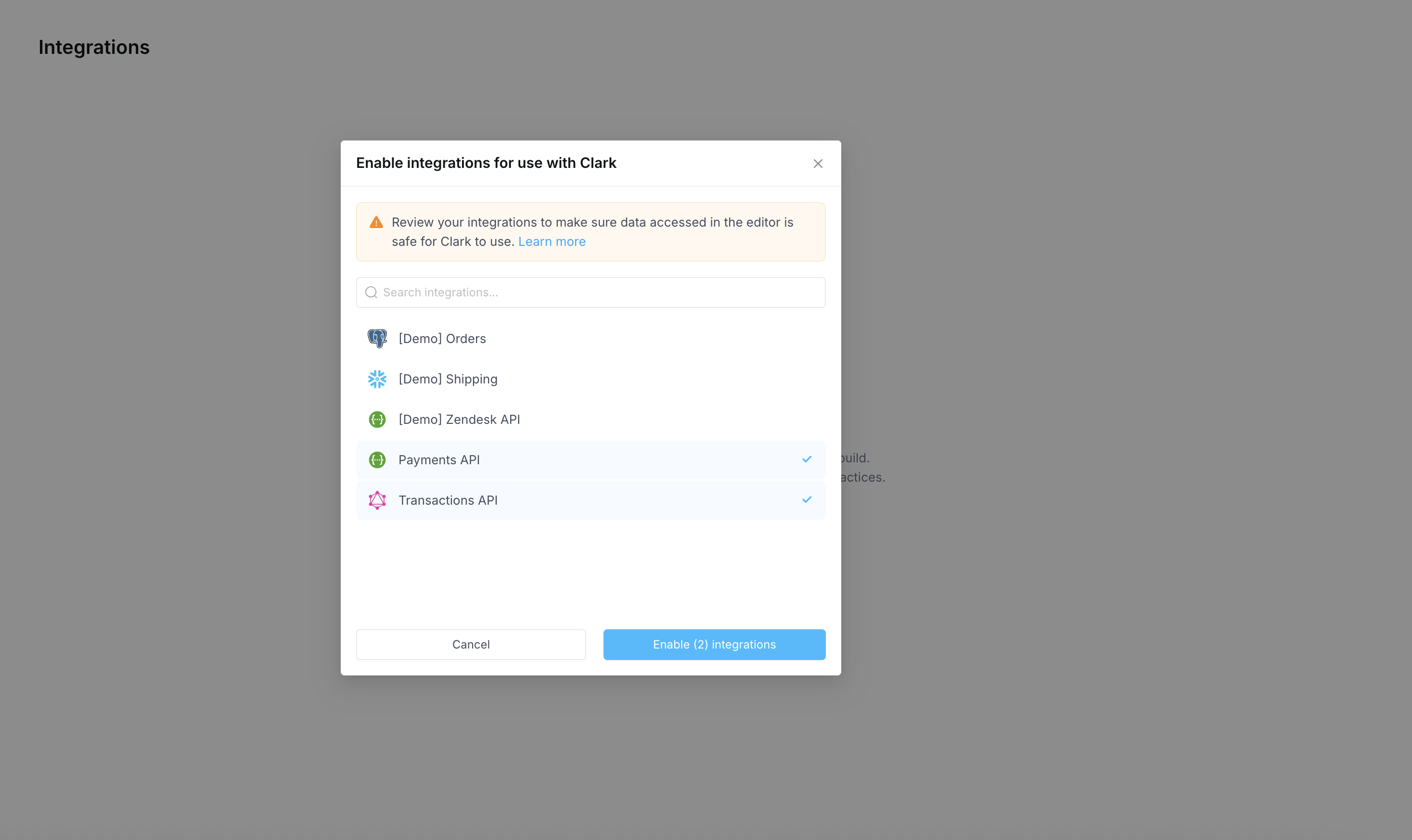The width and height of the screenshot is (1412, 840).
Task: Uncheck the Payments API checkmark
Action: pyautogui.click(x=806, y=459)
